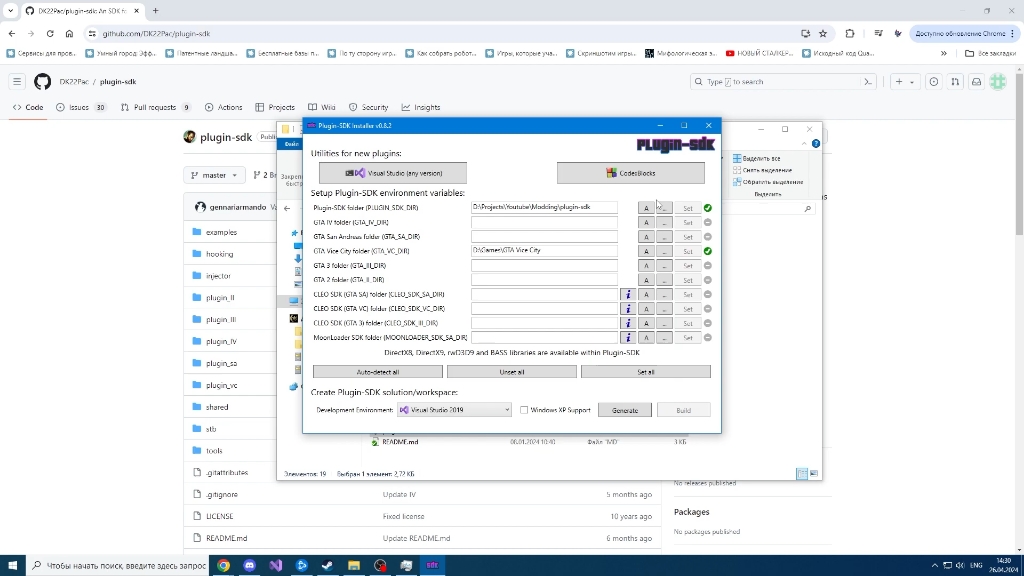This screenshot has width=1024, height=576.
Task: Open Discord from taskbar
Action: click(249, 566)
